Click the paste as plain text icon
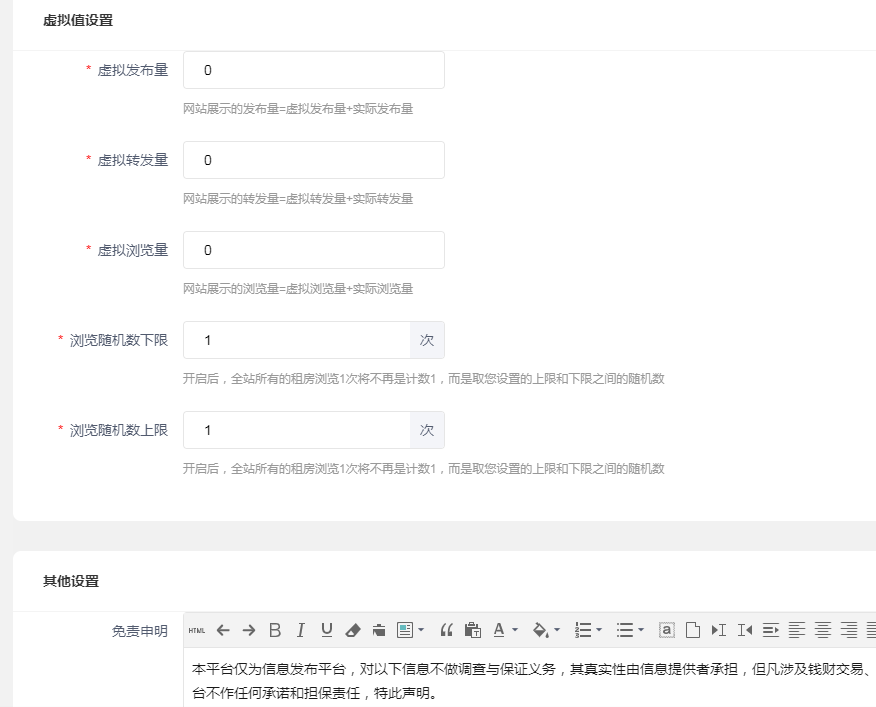 point(473,630)
